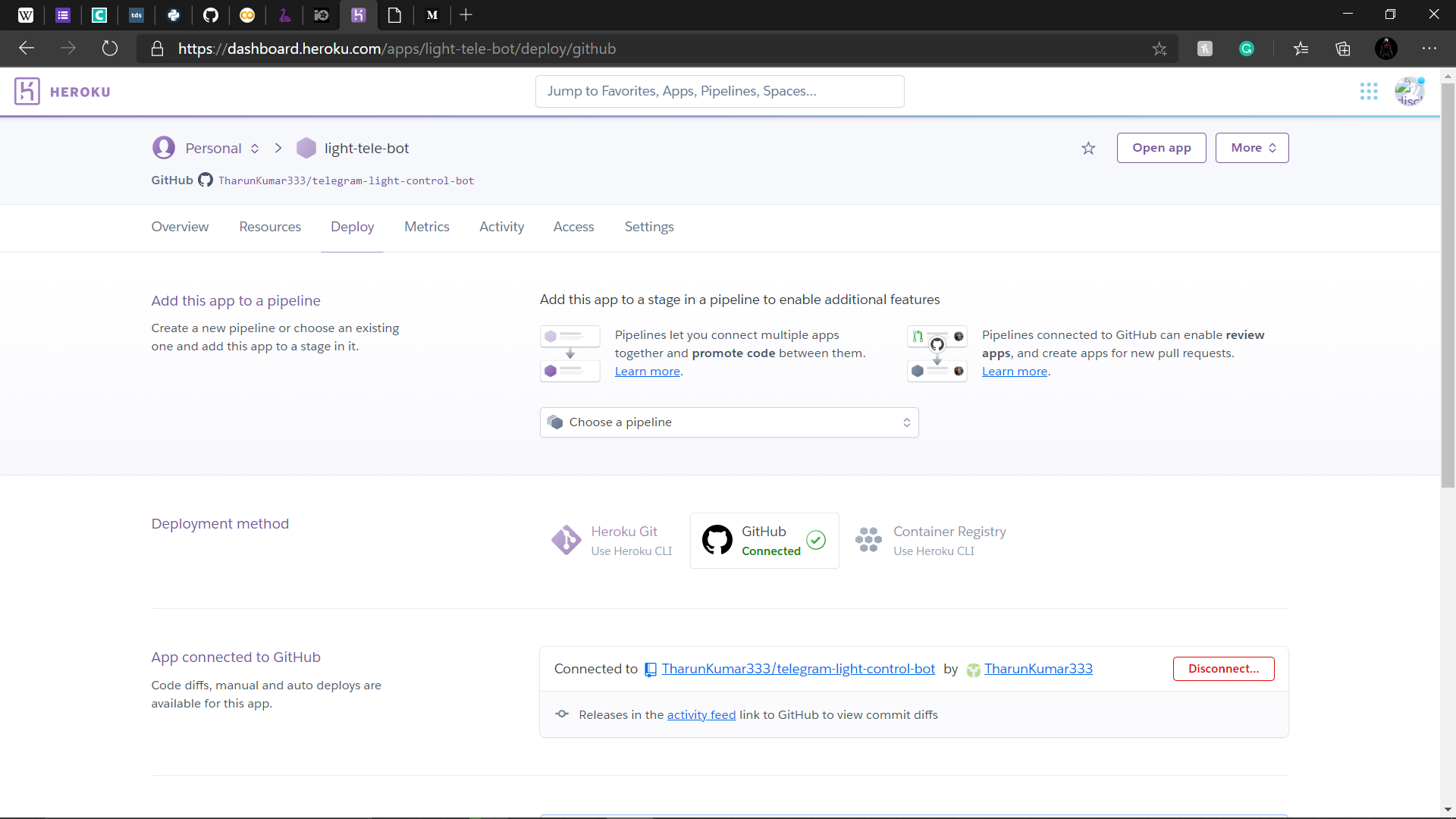Open the activity feed link
The width and height of the screenshot is (1456, 819).
[x=701, y=715]
